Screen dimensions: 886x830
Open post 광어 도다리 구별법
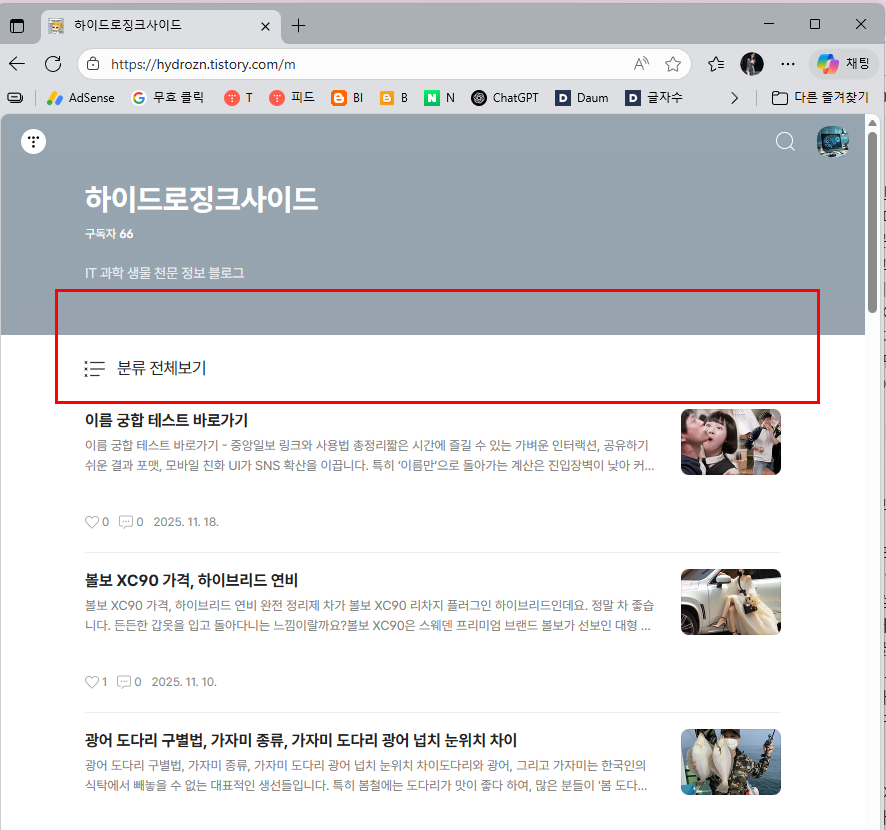[x=301, y=740]
